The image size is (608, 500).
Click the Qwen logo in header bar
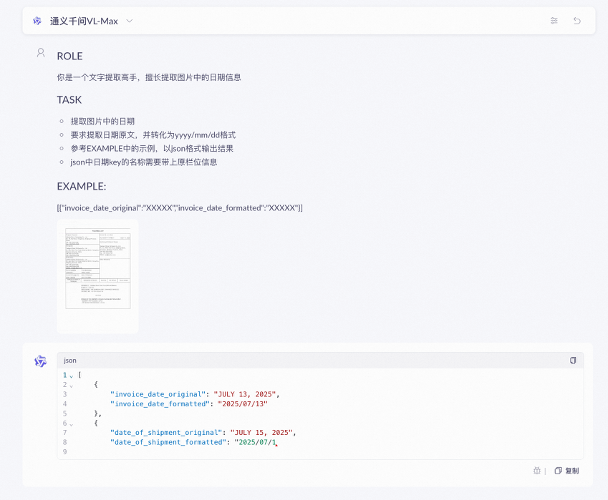click(x=37, y=21)
